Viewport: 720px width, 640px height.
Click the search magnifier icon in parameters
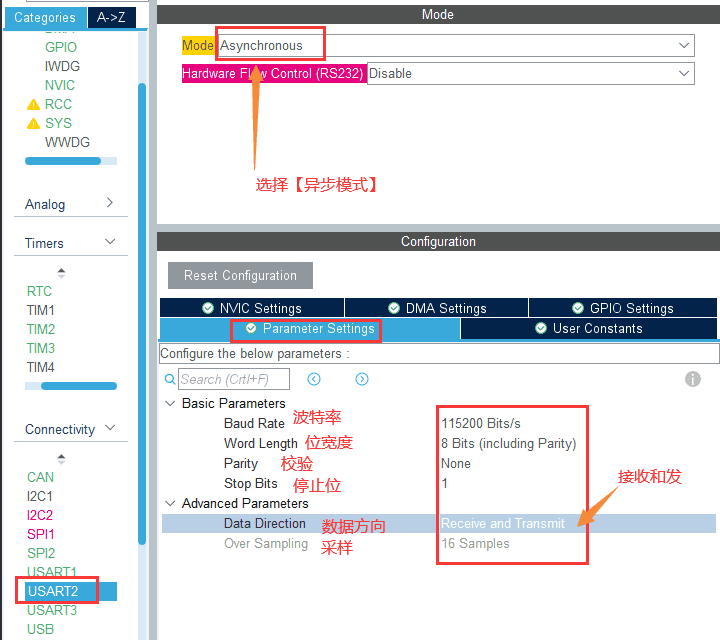point(170,380)
